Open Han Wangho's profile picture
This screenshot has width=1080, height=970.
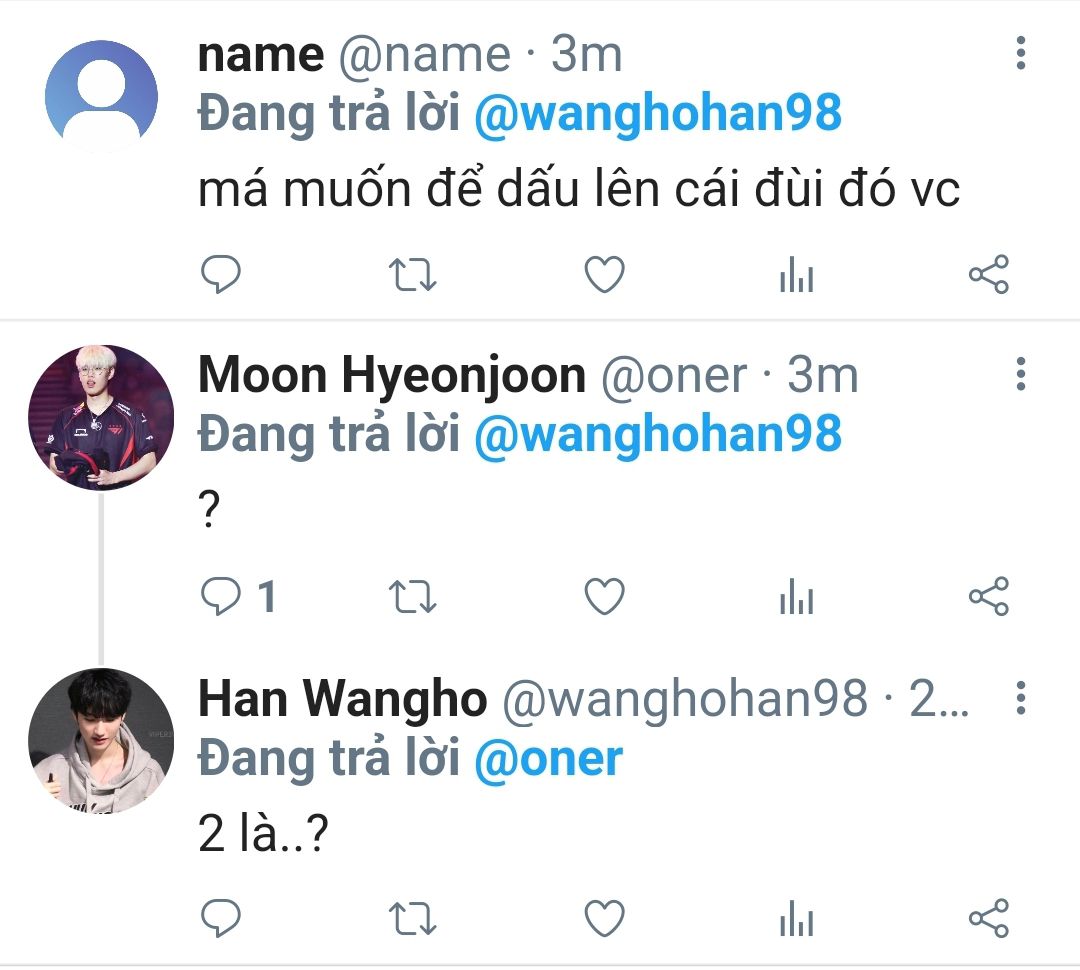[x=101, y=741]
